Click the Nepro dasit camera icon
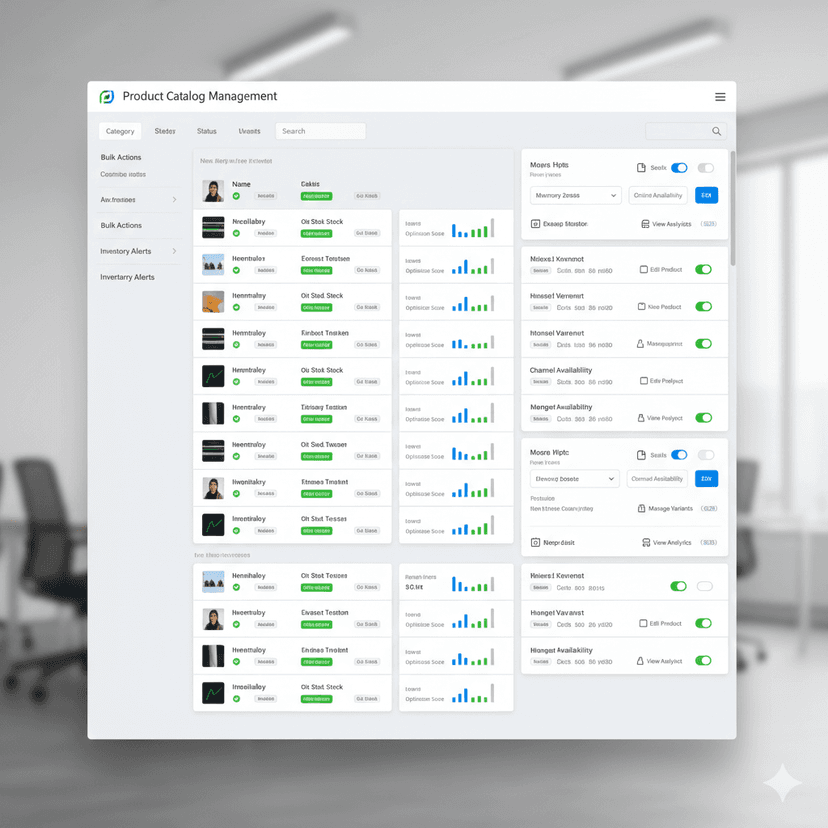The image size is (828, 828). coord(534,542)
